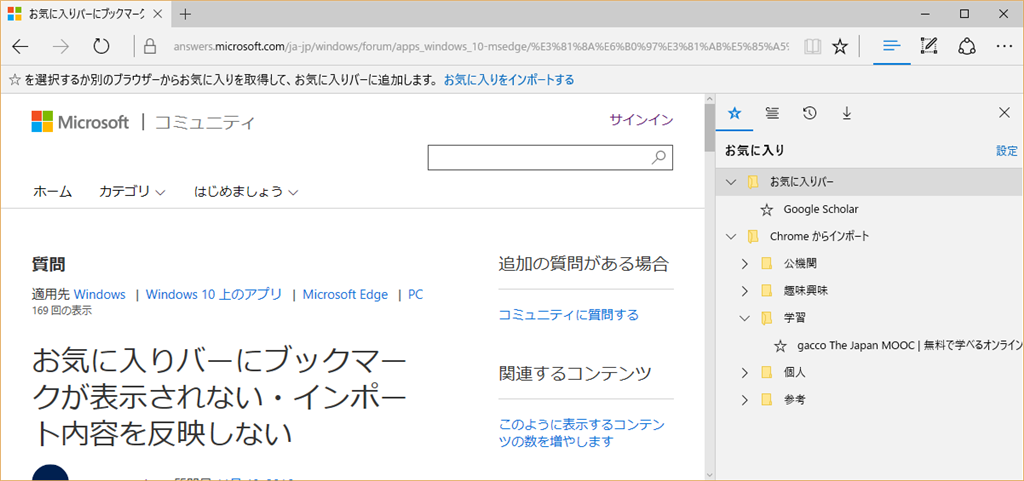Expand the 個人 folder chevron
The width and height of the screenshot is (1024, 481).
coord(744,373)
